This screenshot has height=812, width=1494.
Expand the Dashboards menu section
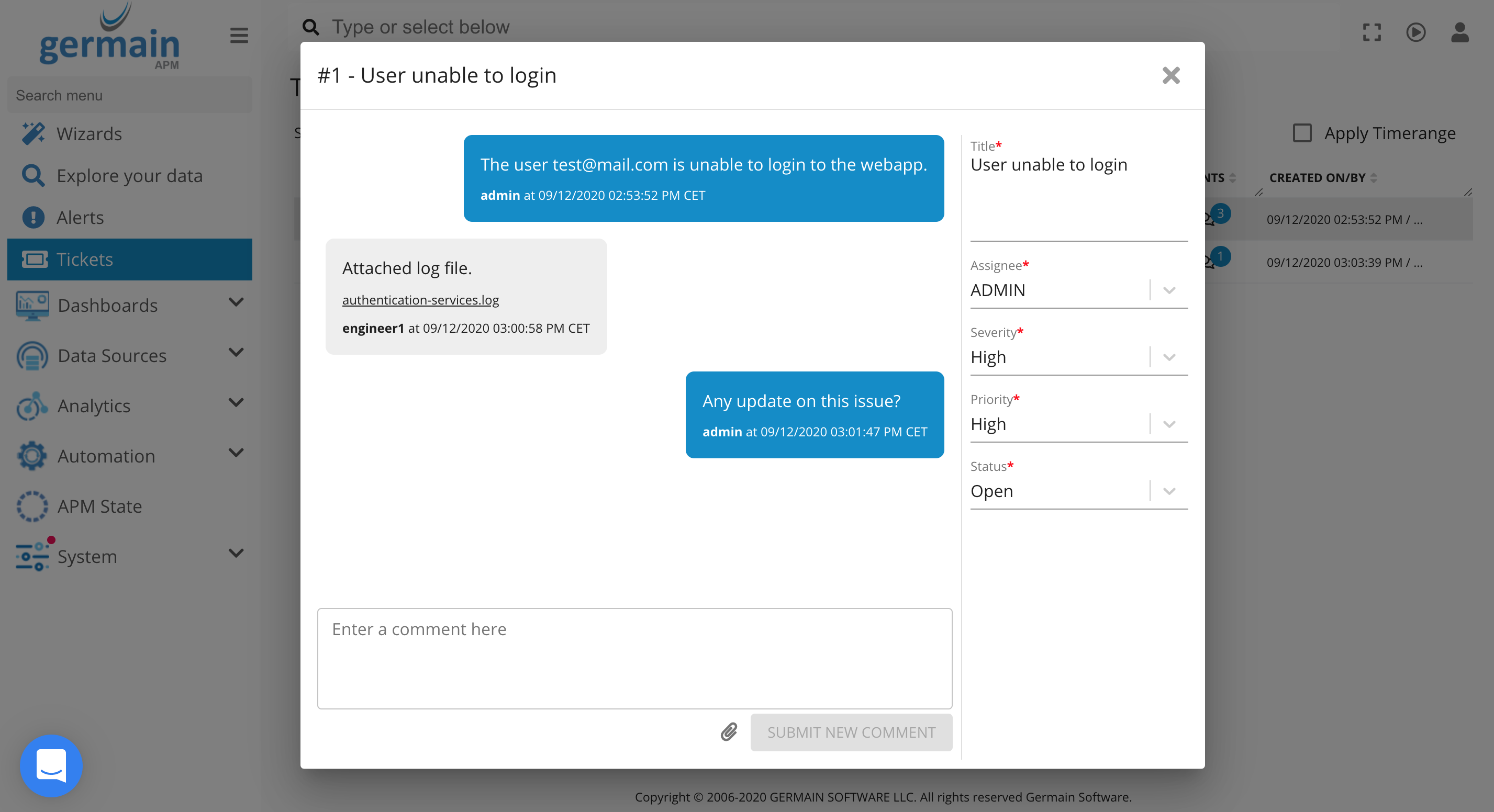coord(236,302)
